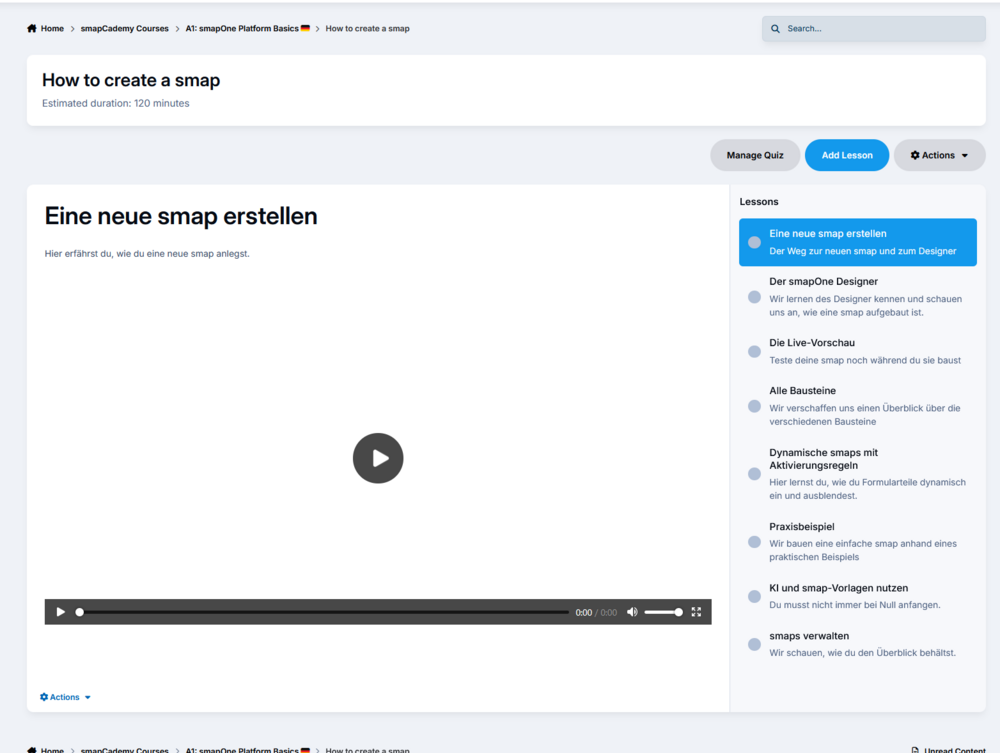Toggle completion circle for Alle Bausteine
Viewport: 1000px width, 753px height.
(754, 406)
